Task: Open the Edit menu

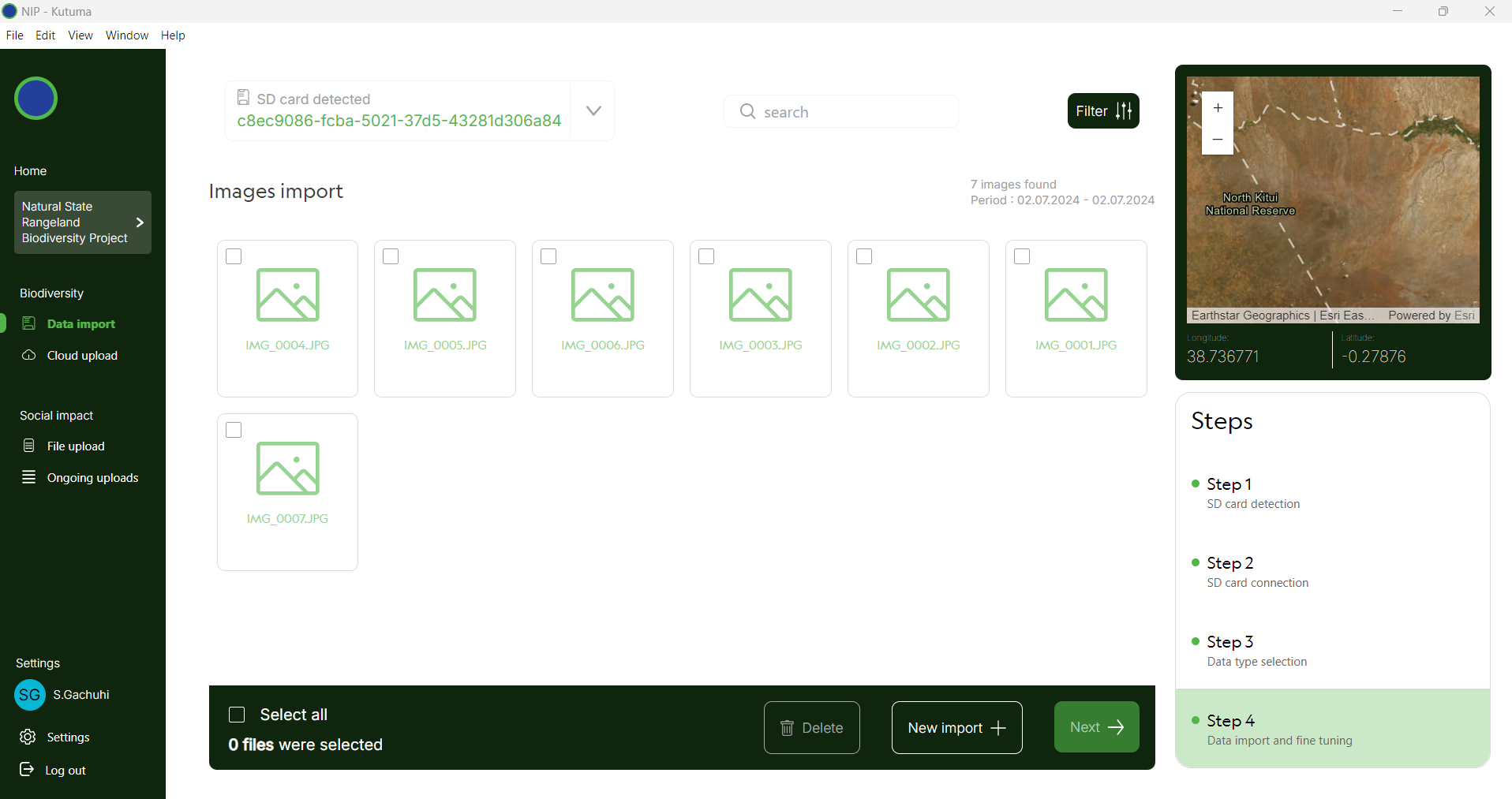Action: pyautogui.click(x=45, y=35)
